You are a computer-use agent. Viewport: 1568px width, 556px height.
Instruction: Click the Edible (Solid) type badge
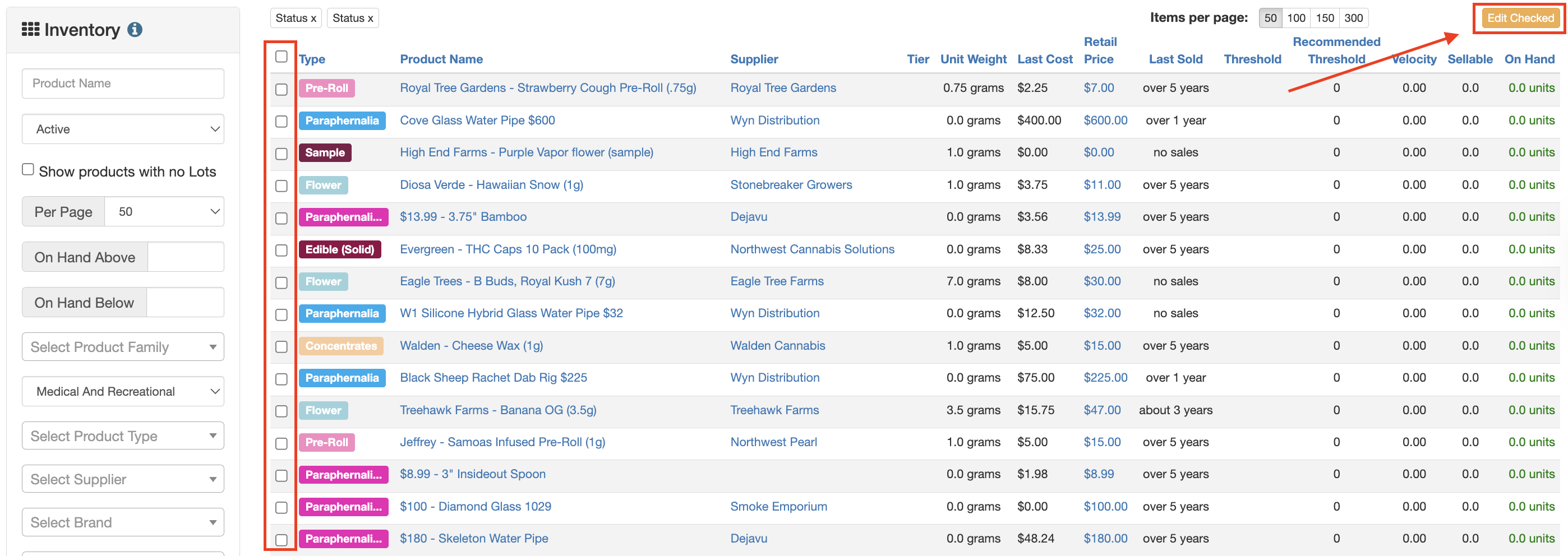tap(340, 249)
